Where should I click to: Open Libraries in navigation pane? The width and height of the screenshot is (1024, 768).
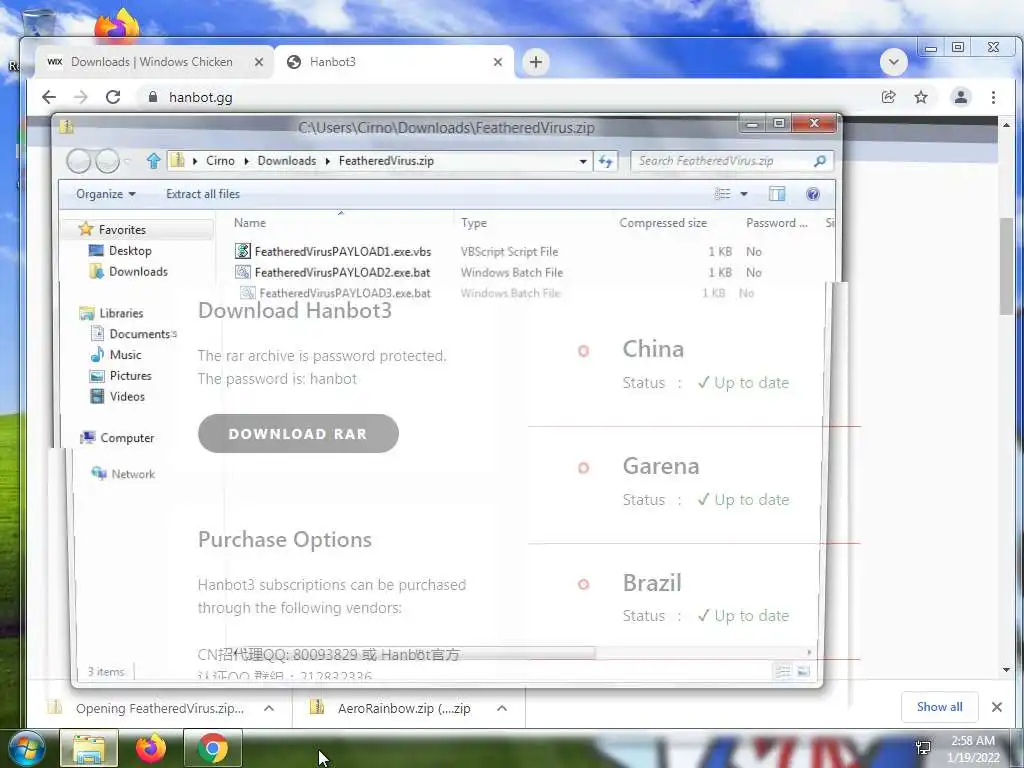tap(121, 313)
